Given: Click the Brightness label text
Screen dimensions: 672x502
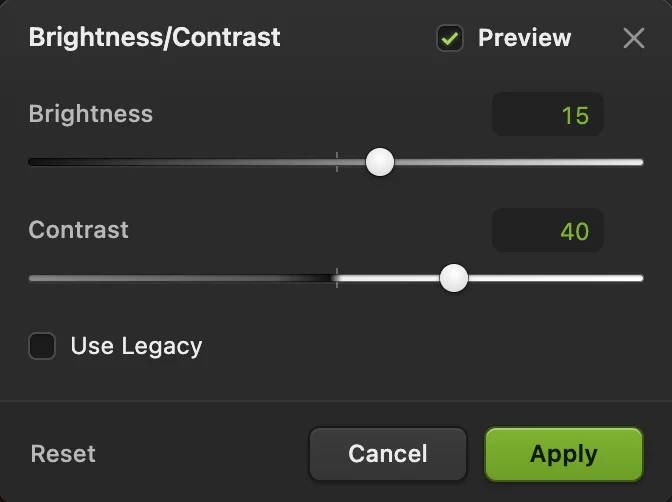Looking at the screenshot, I should 90,114.
